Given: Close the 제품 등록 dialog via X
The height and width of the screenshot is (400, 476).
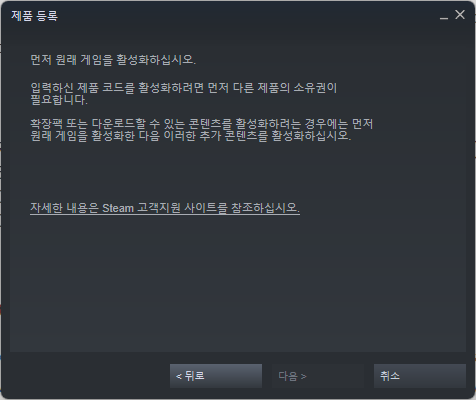Looking at the screenshot, I should click(x=460, y=15).
